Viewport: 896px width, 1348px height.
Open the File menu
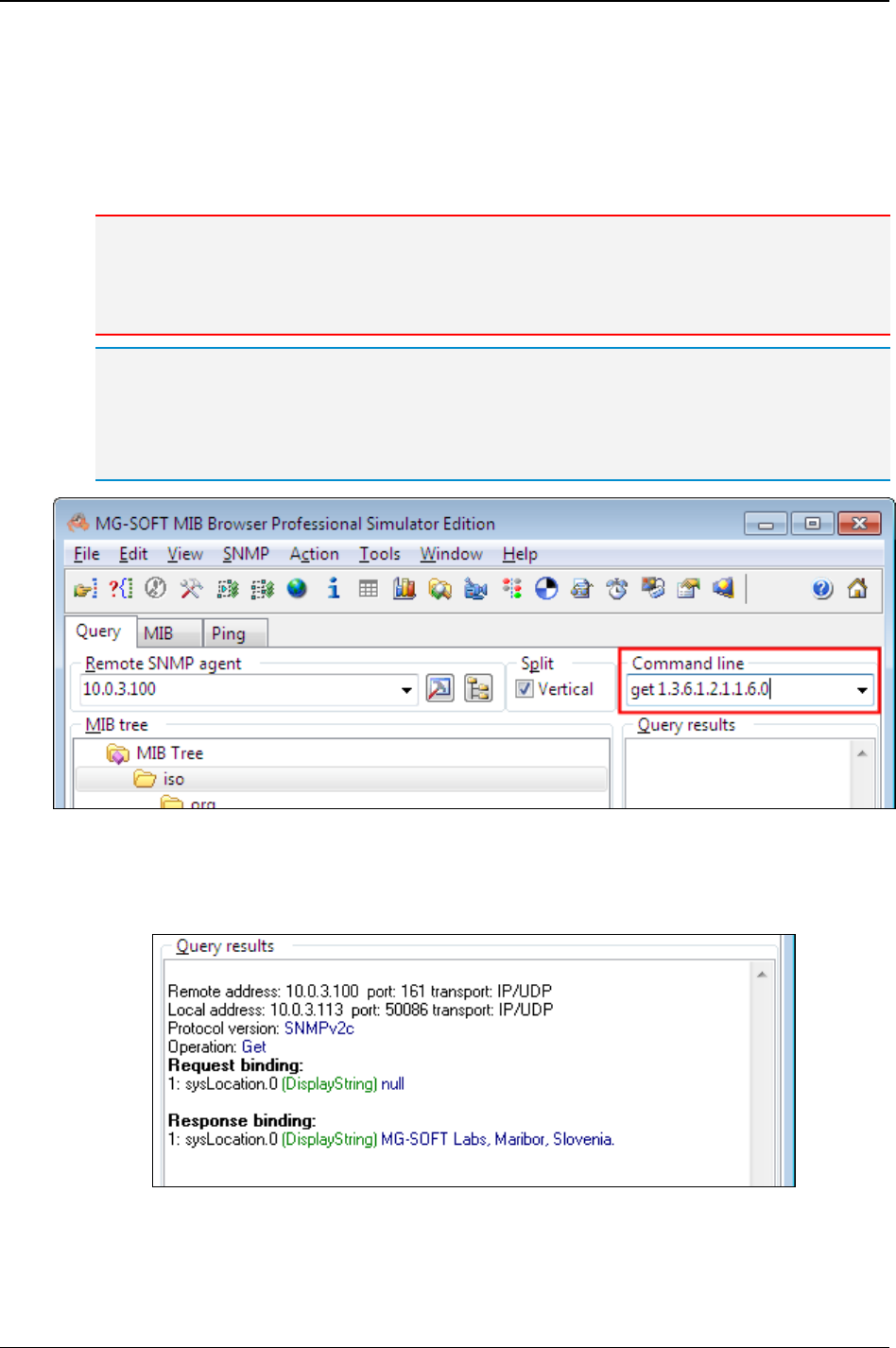[x=86, y=554]
